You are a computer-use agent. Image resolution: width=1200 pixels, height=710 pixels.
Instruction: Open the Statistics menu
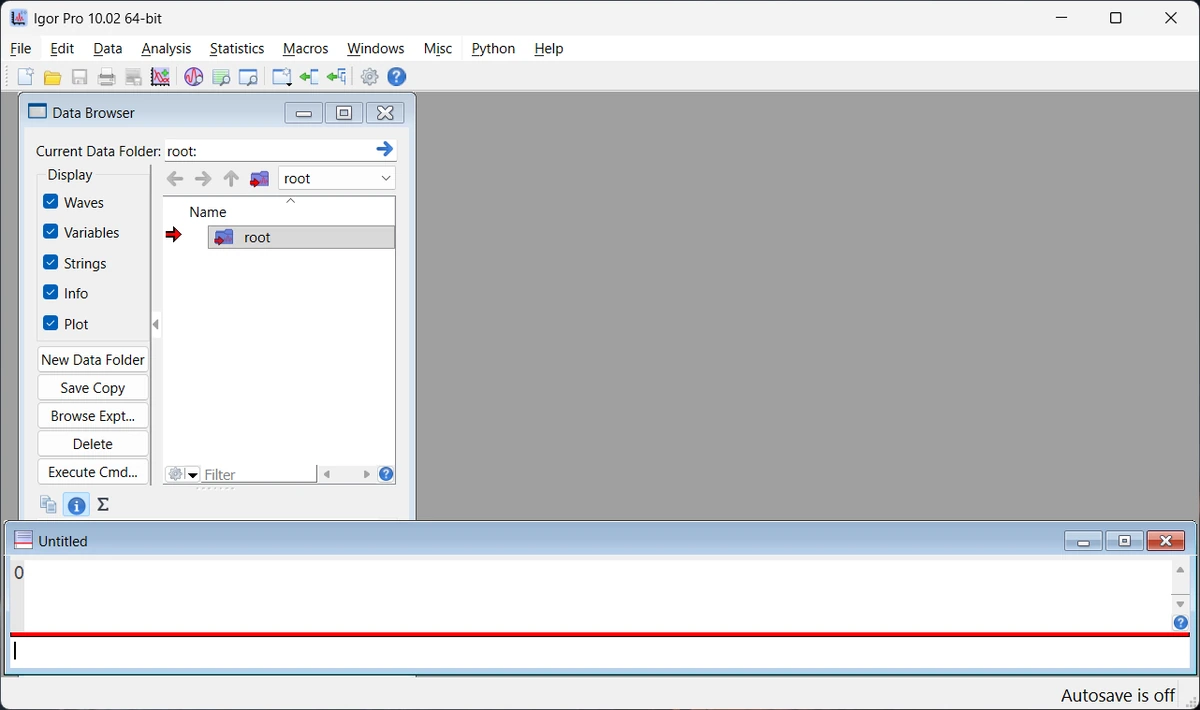coord(237,48)
